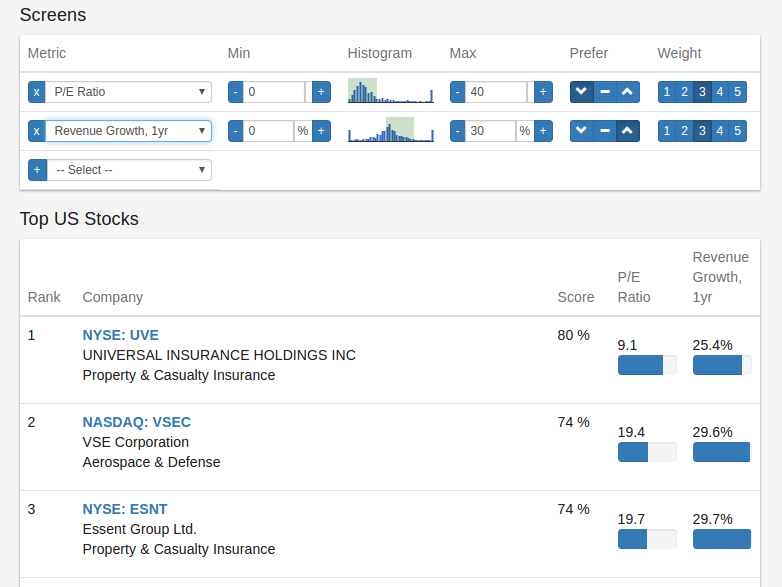
Task: Open the NYSE: ESNT stock link
Action: (x=125, y=509)
